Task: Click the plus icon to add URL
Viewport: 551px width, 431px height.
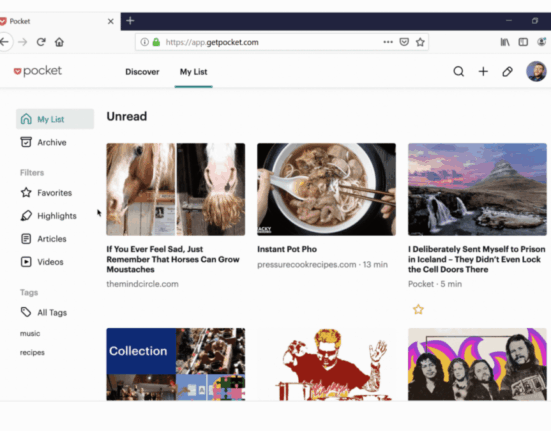Action: (x=483, y=72)
